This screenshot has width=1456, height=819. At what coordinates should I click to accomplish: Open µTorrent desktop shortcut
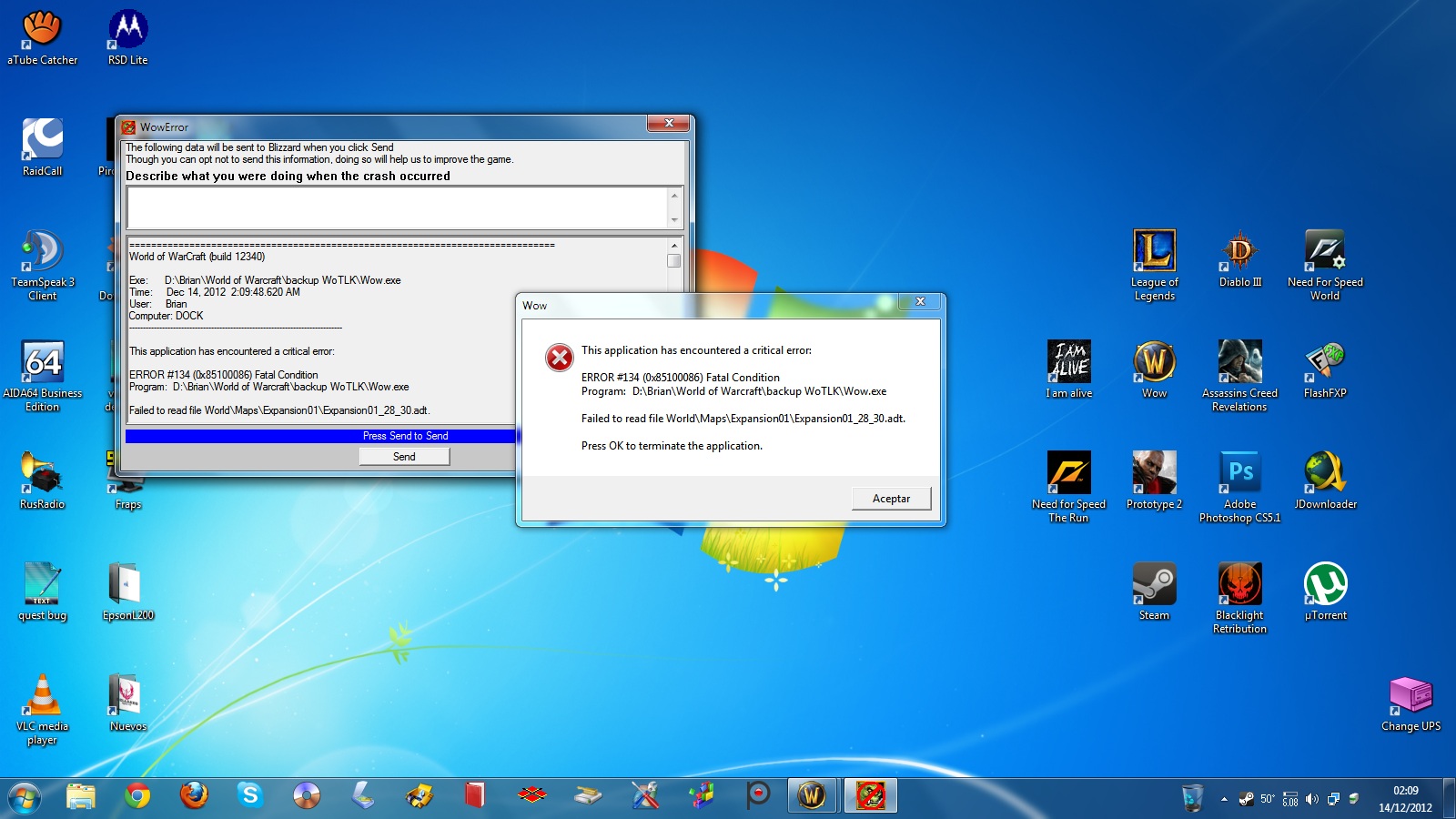tap(1325, 591)
